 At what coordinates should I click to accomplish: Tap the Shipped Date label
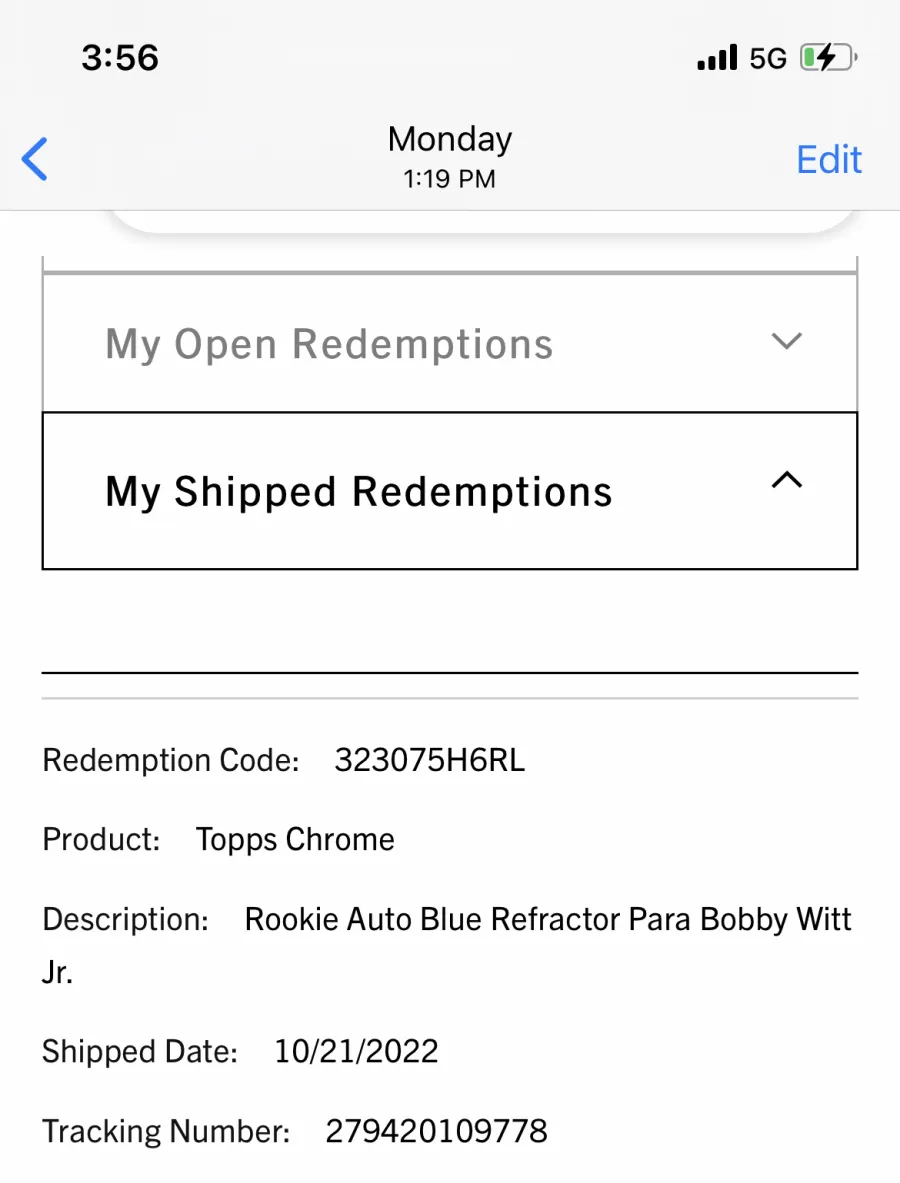(x=140, y=1051)
